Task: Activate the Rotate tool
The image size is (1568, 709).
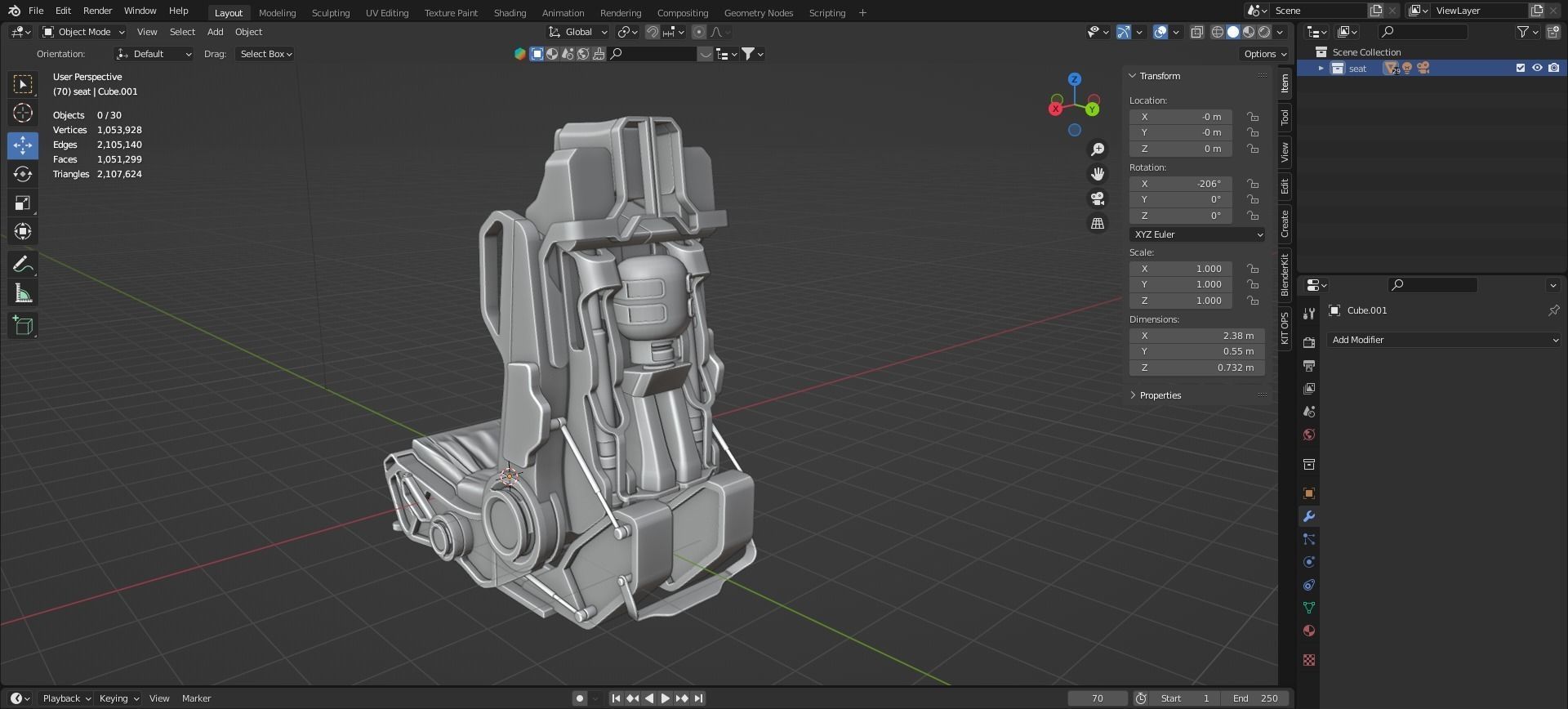Action: coord(23,174)
